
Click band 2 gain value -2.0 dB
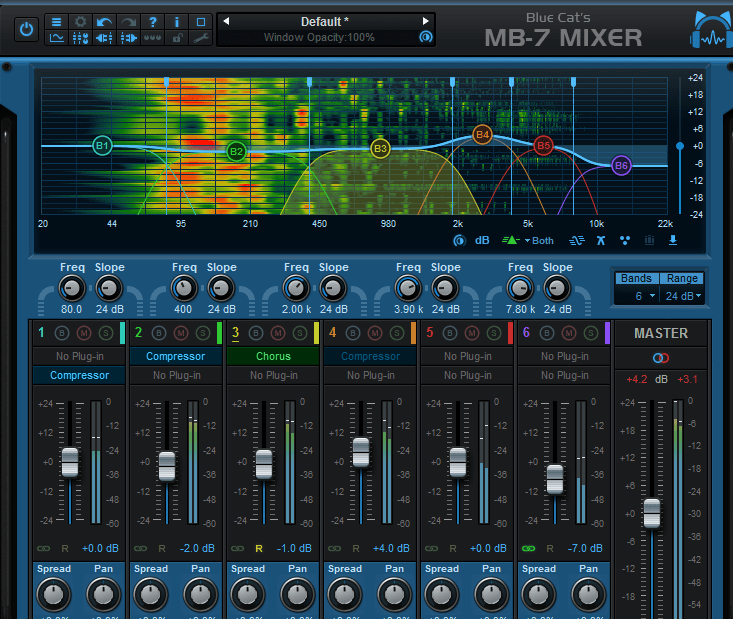point(197,548)
